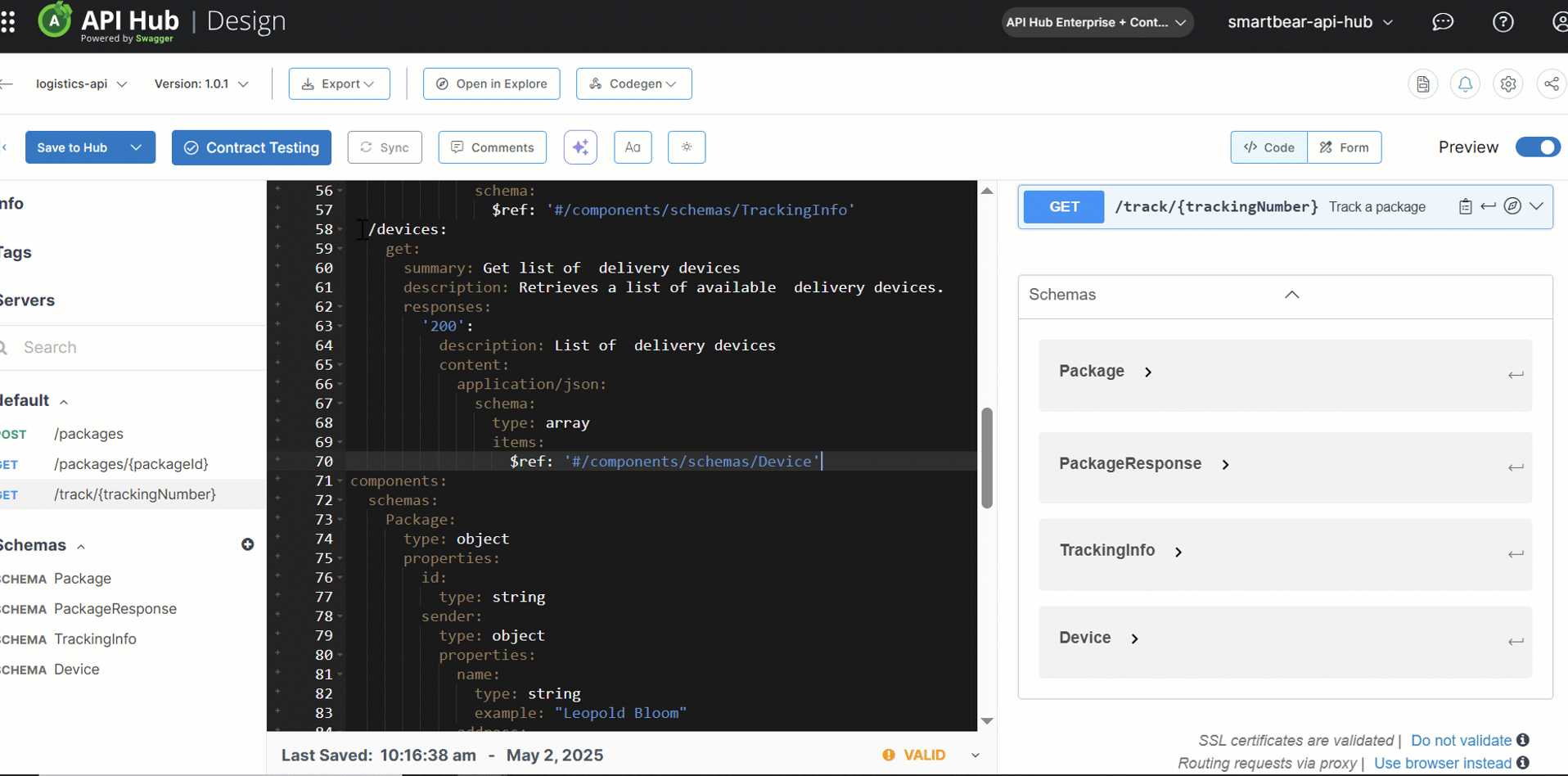The height and width of the screenshot is (776, 1568).
Task: Switch to Form editor view
Action: 1345,147
